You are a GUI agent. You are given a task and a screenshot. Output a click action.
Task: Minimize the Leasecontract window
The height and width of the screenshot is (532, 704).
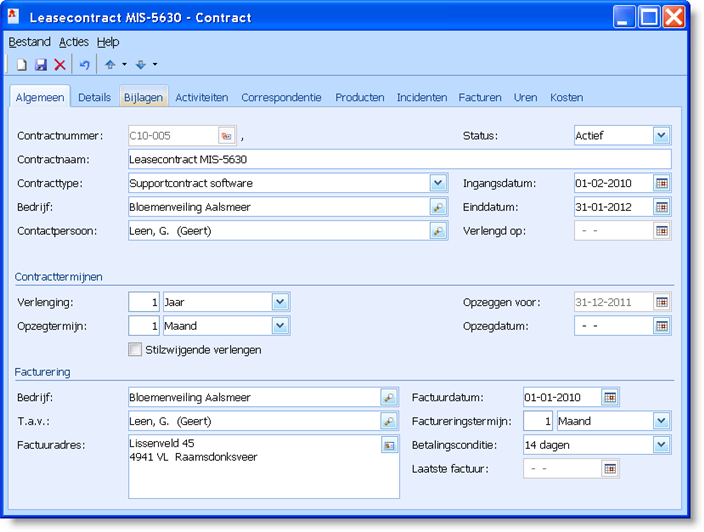click(x=624, y=17)
